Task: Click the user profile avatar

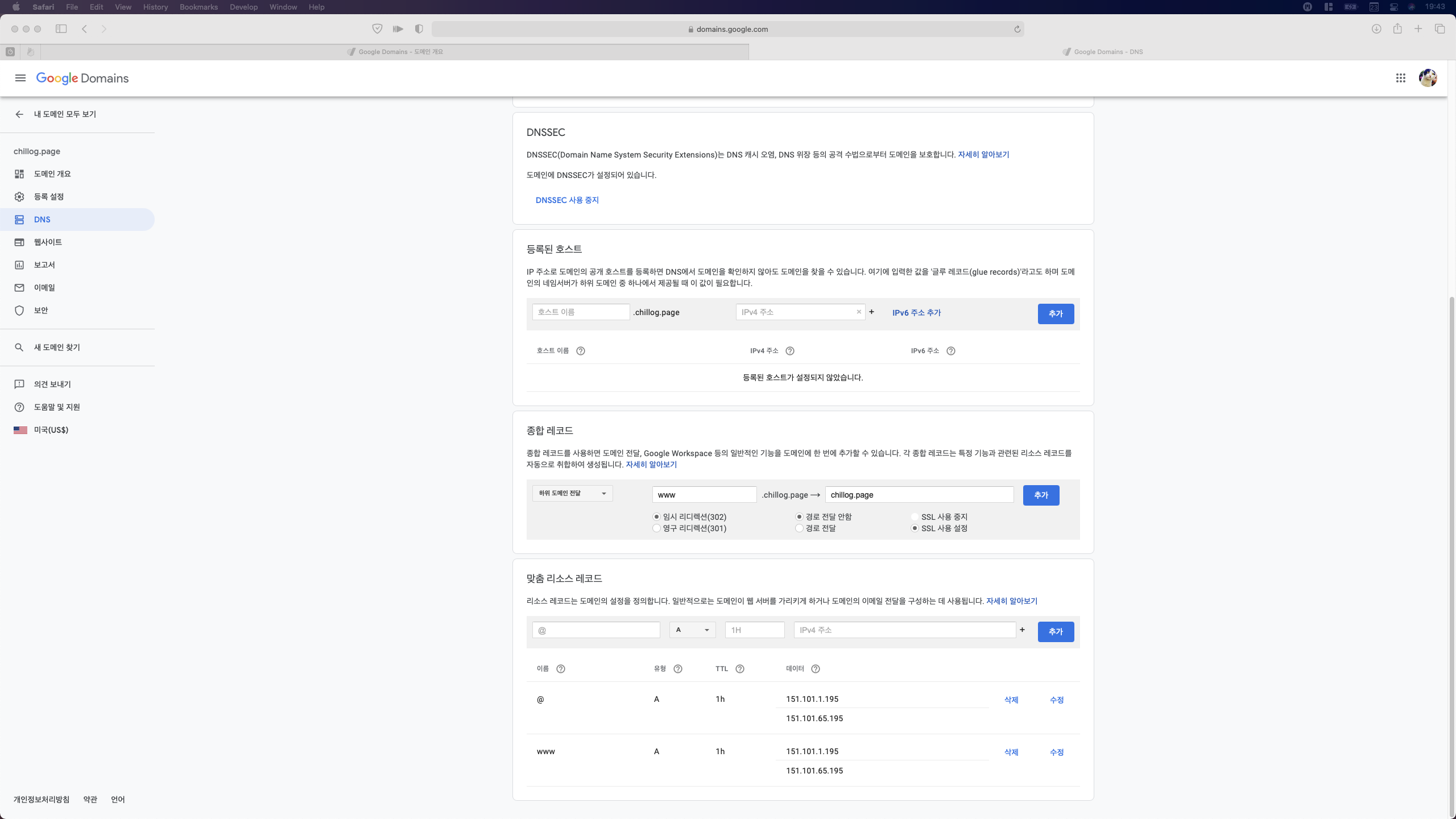Action: pos(1428,78)
